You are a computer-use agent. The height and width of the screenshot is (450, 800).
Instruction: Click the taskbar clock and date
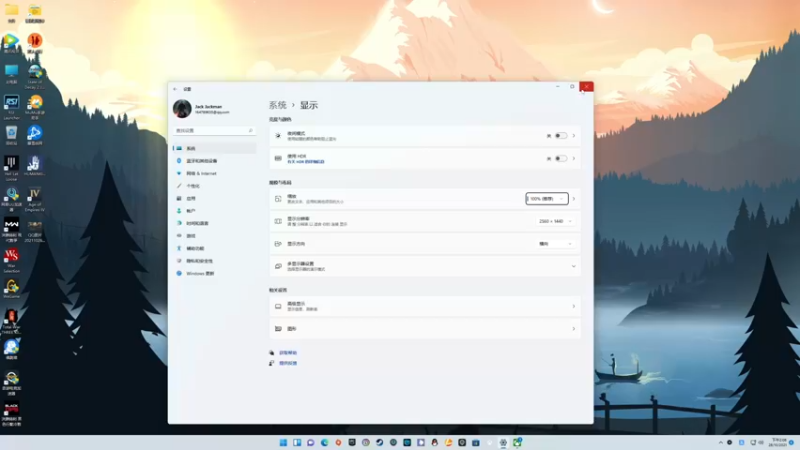click(x=779, y=442)
